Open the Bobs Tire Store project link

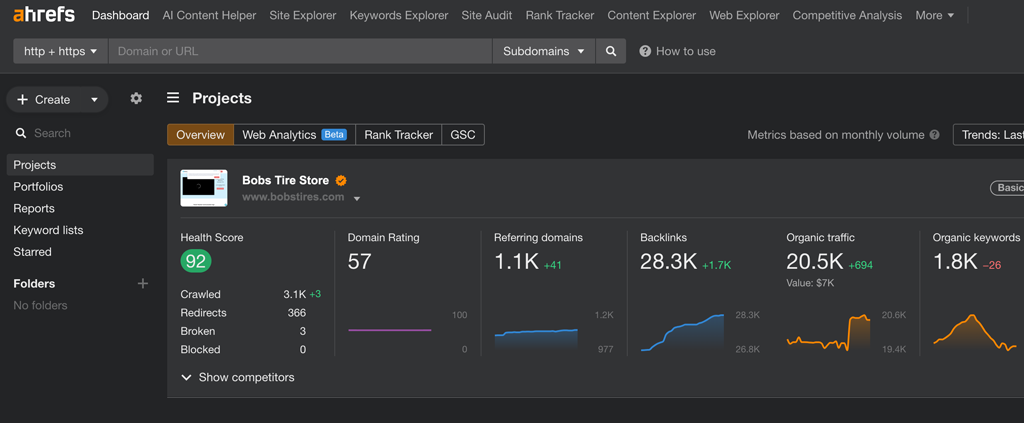coord(285,181)
